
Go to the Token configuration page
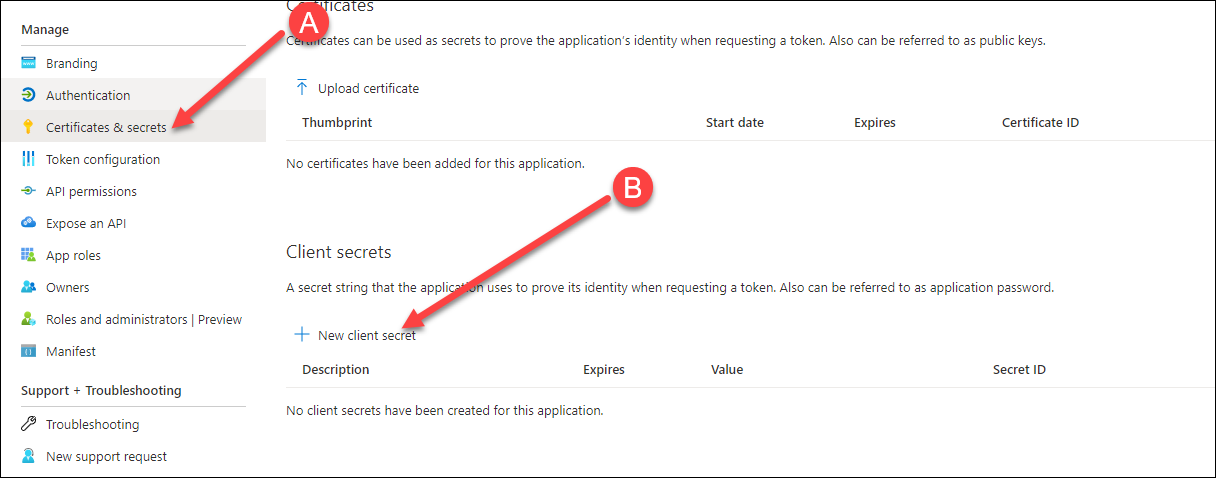102,159
